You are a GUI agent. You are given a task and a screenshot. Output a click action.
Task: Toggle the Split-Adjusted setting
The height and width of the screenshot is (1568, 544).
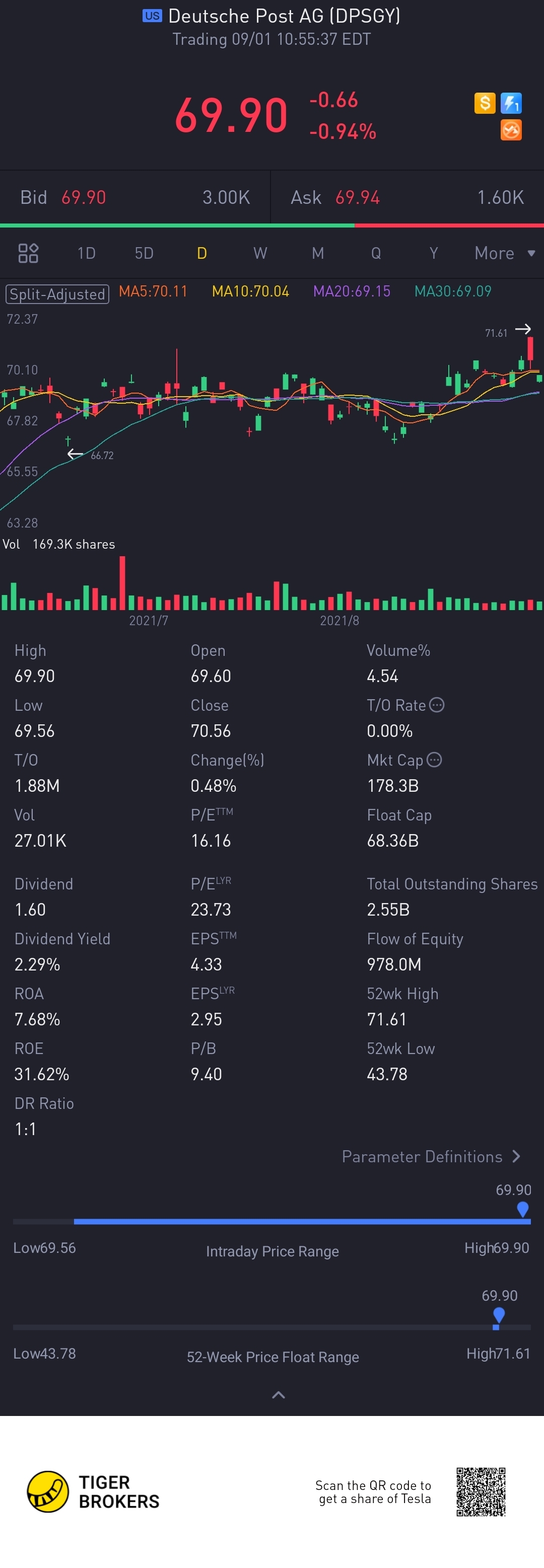[57, 294]
